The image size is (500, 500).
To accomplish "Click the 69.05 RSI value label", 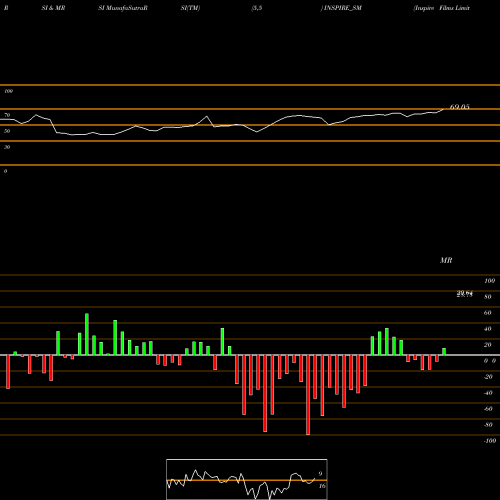I will 460,107.
